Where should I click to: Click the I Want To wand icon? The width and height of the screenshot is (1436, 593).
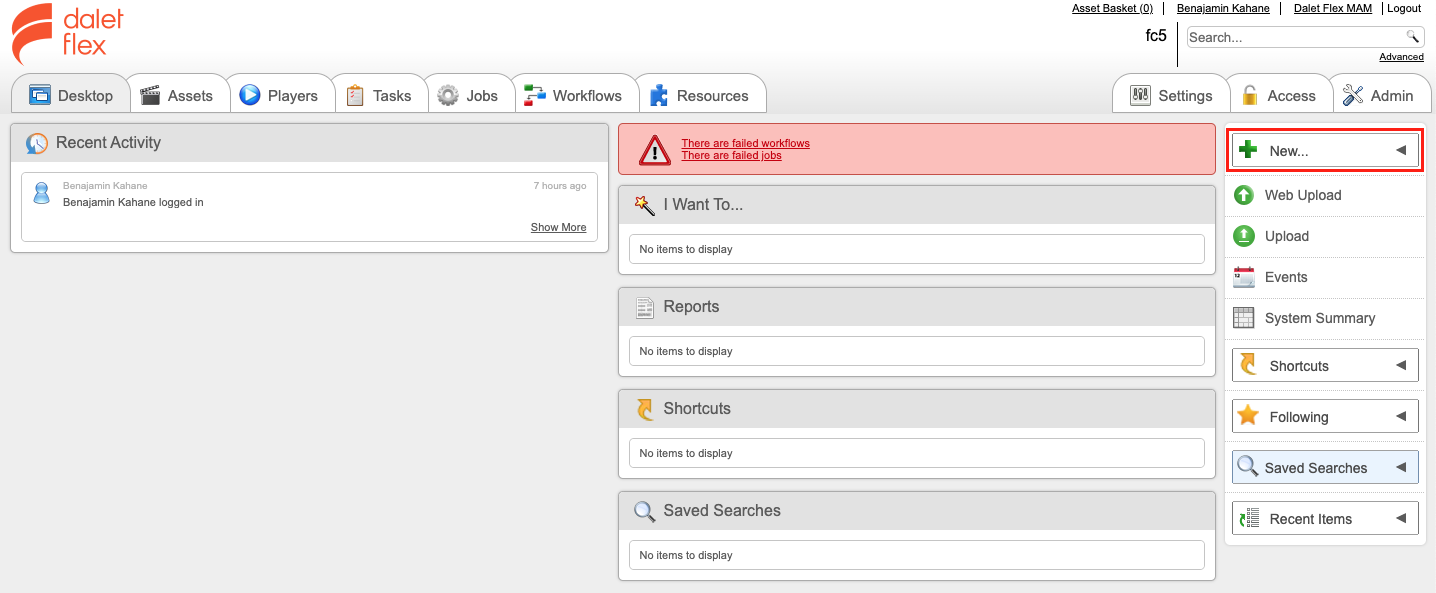645,204
